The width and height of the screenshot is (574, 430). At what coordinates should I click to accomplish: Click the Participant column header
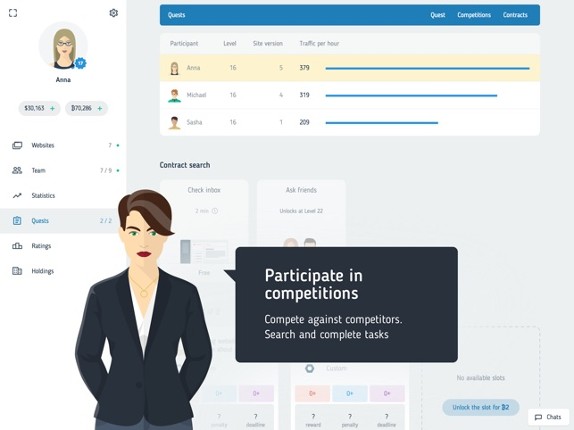tap(184, 44)
